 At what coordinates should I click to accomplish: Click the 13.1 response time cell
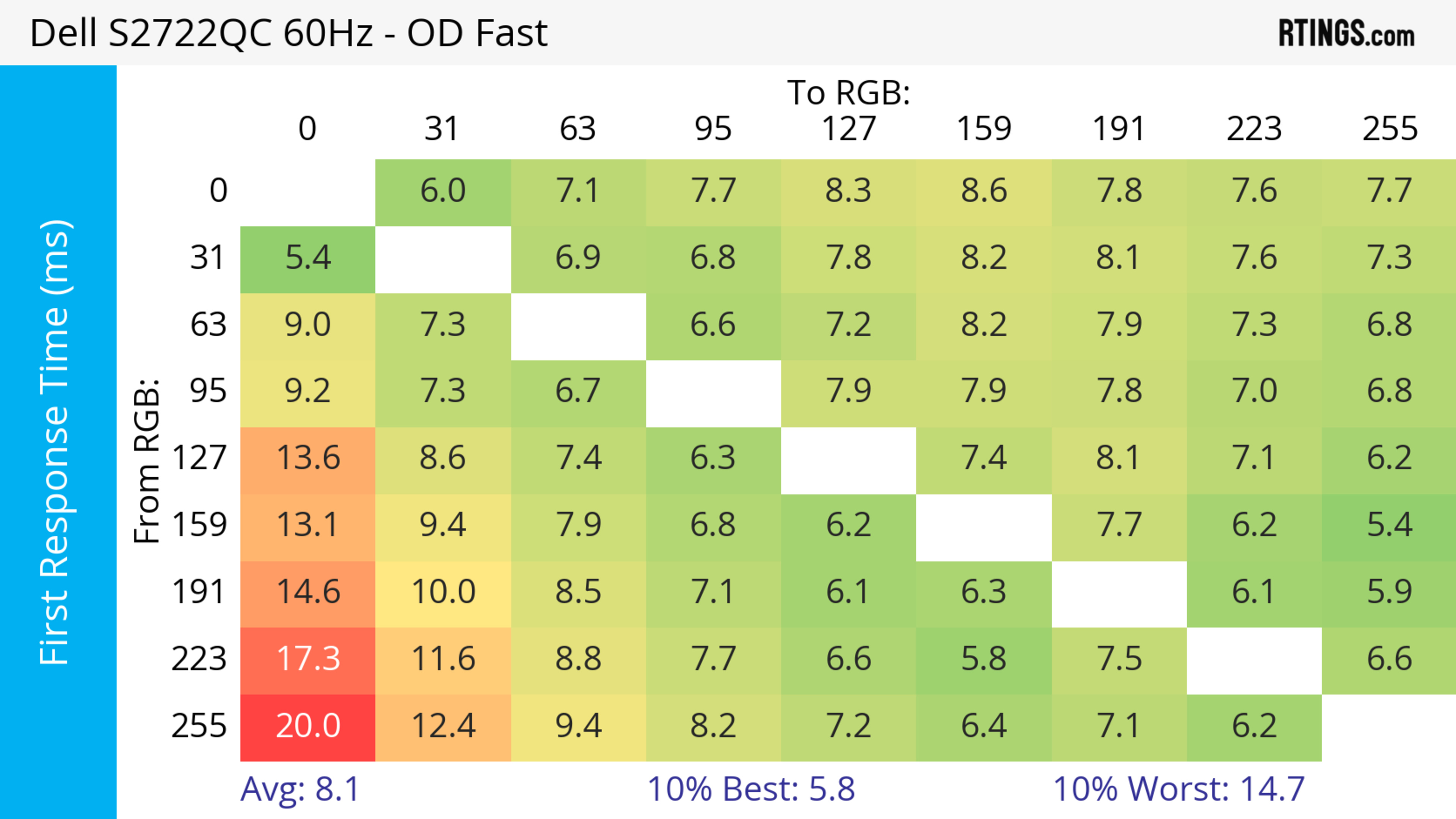308,525
